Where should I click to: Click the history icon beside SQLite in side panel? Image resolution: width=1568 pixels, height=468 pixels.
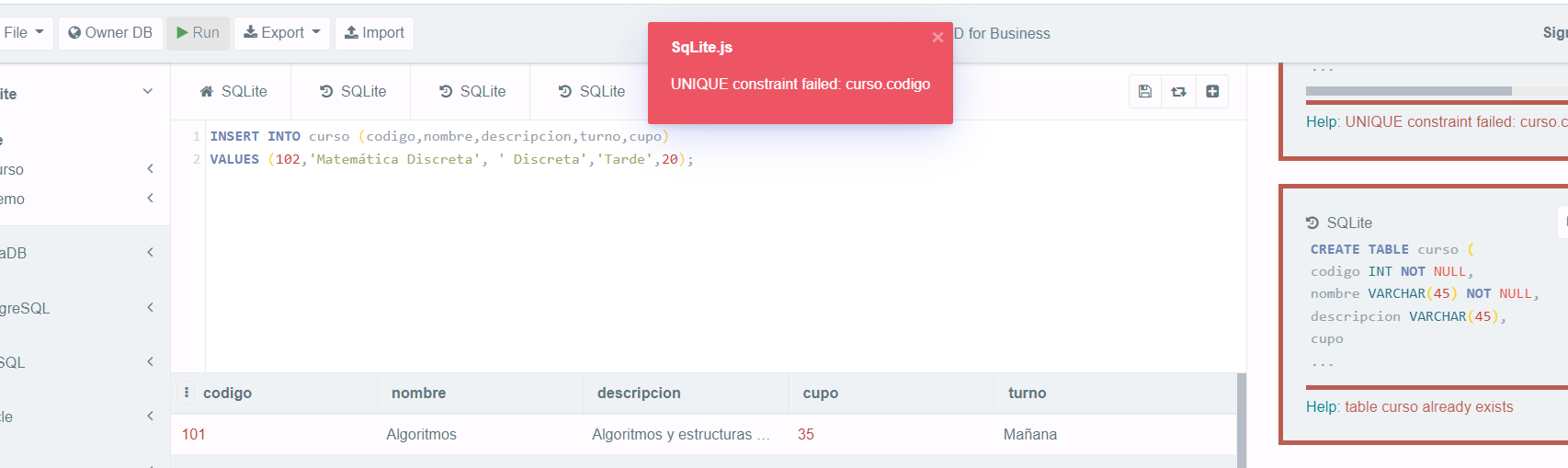[1312, 223]
